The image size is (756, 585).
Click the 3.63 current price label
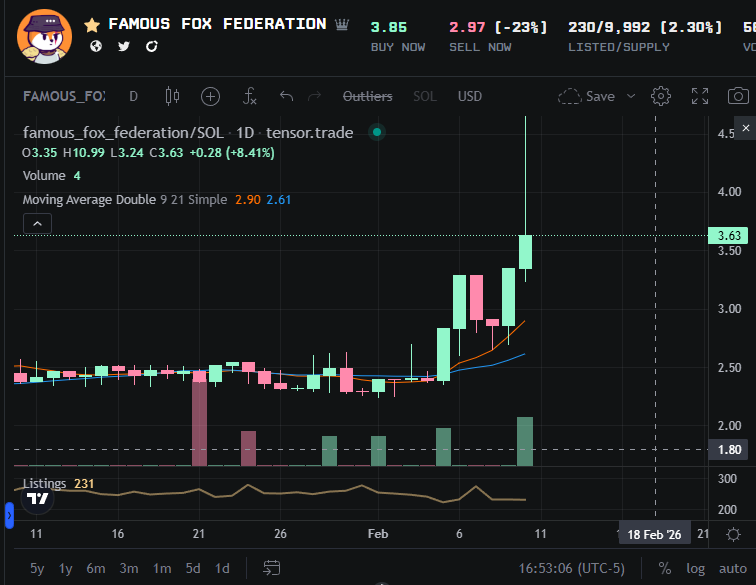728,236
